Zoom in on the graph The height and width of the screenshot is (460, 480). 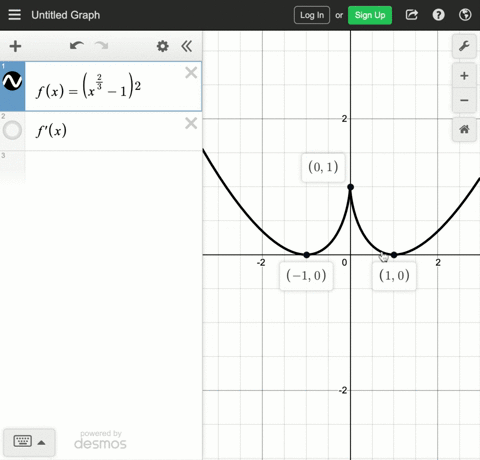click(464, 76)
